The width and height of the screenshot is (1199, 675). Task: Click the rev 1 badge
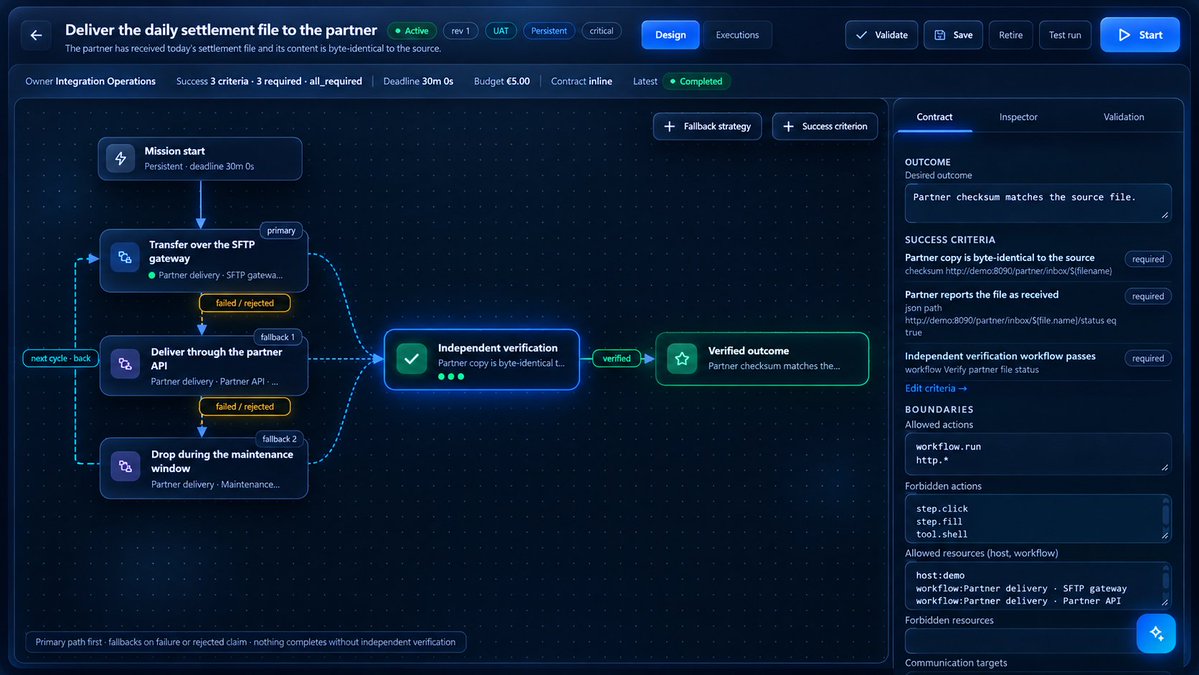460,31
